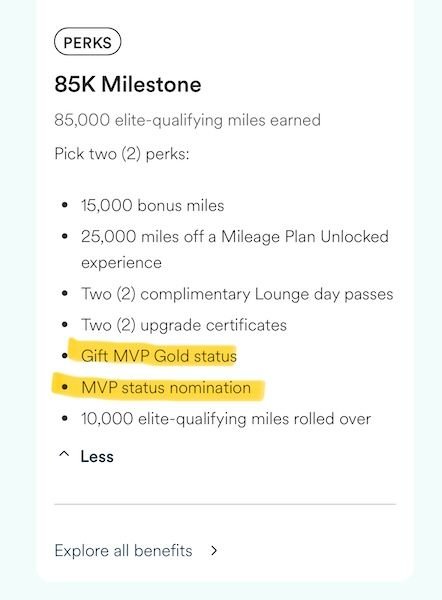
Task: Open Explore all benefits link
Action: 123,551
